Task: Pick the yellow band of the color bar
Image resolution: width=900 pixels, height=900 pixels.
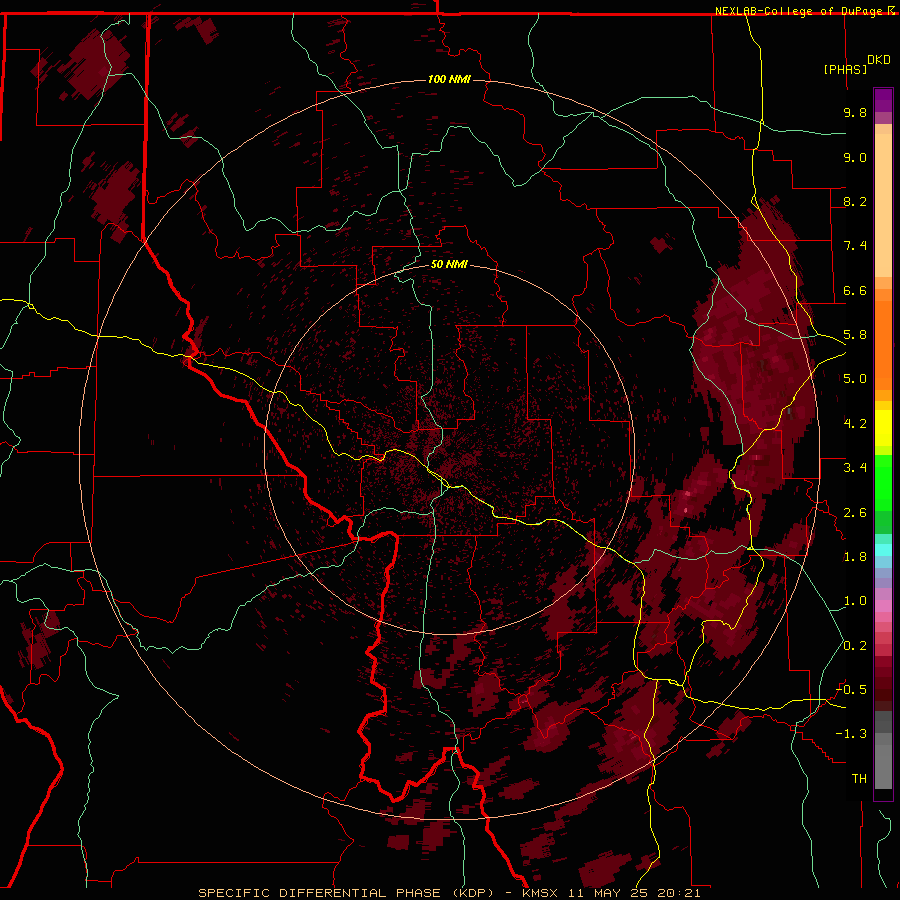Action: [x=883, y=428]
